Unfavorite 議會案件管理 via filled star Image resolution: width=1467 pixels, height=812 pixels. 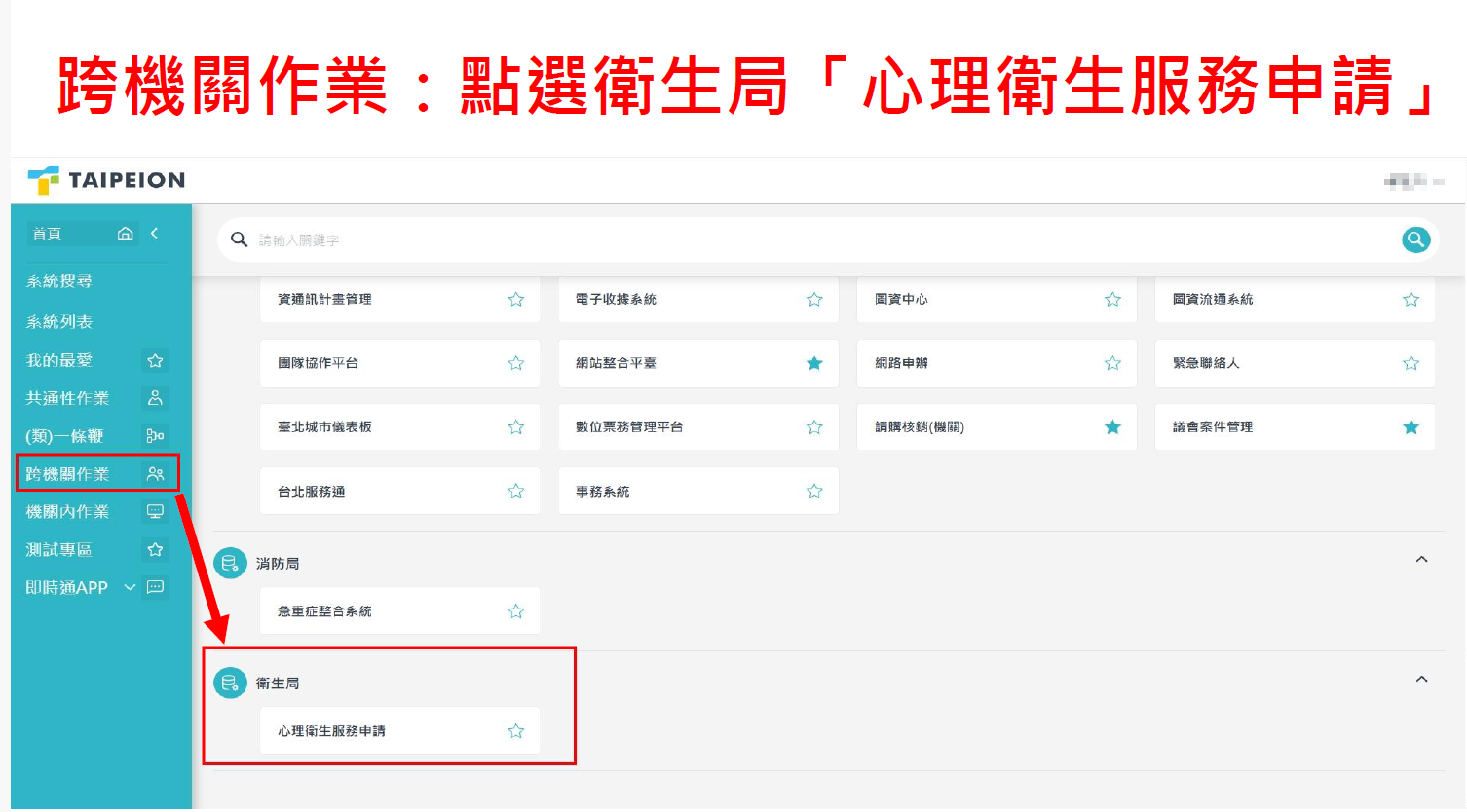coord(1411,427)
